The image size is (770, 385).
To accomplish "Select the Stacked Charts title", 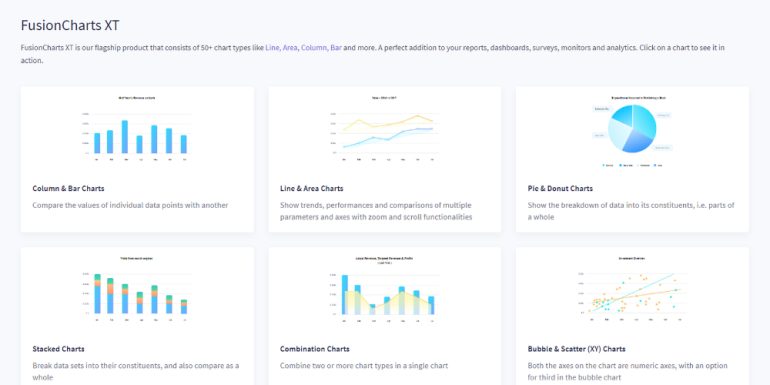I will click(x=58, y=349).
